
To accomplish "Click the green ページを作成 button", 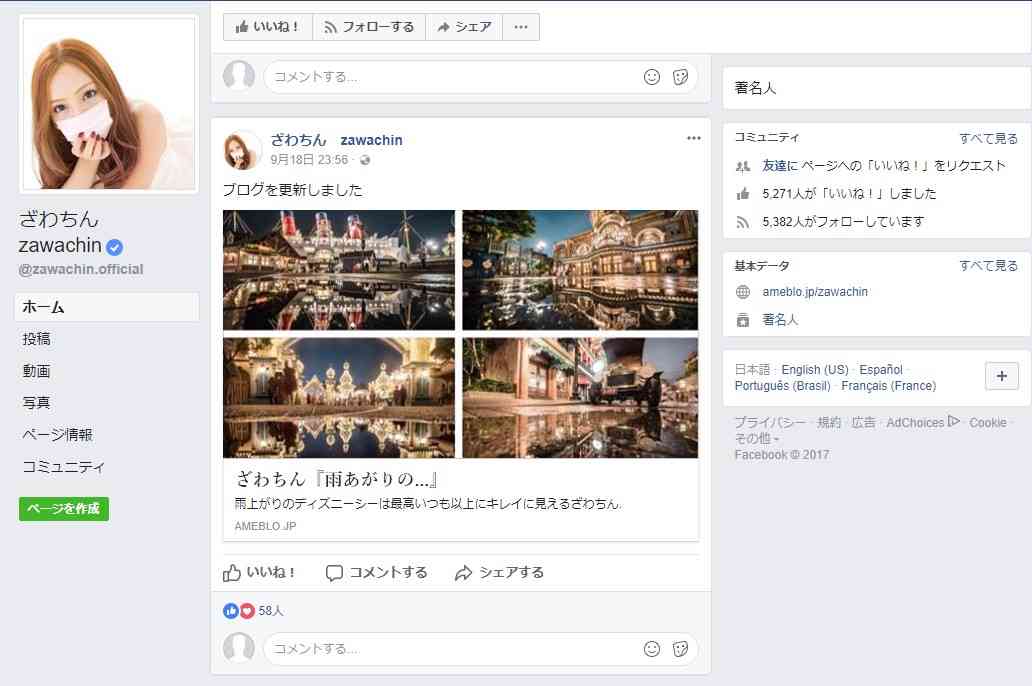I will tap(64, 509).
